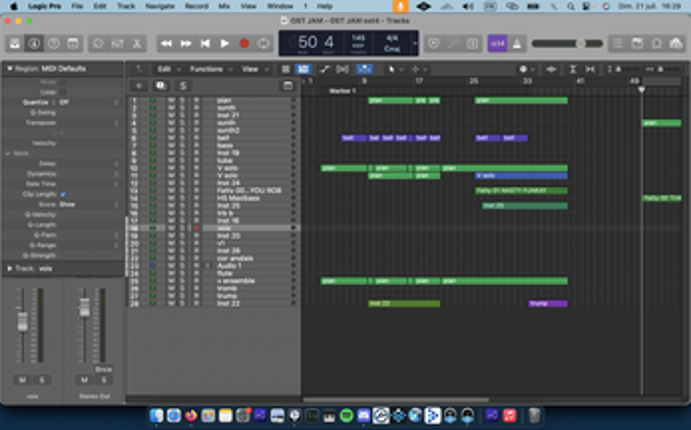Toggle the Clip Length checkbox
Image resolution: width=691 pixels, height=430 pixels.
(63, 194)
